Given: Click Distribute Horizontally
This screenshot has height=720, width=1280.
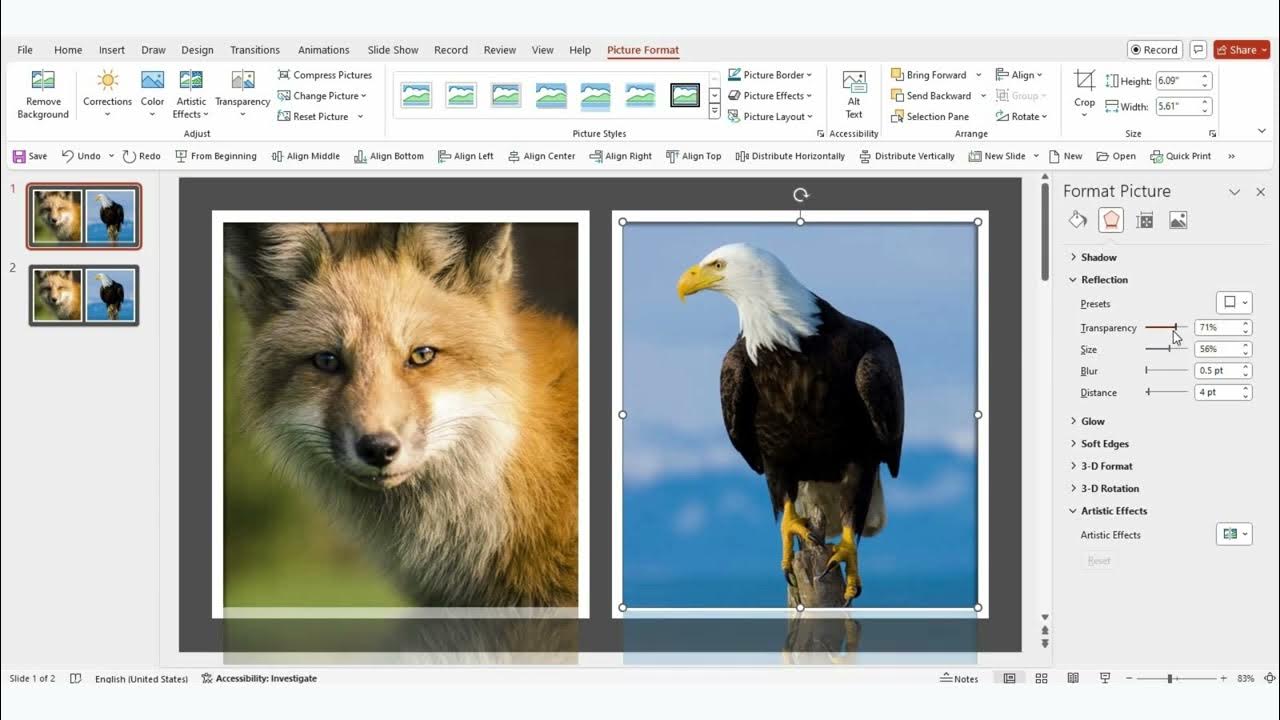Looking at the screenshot, I should (790, 156).
